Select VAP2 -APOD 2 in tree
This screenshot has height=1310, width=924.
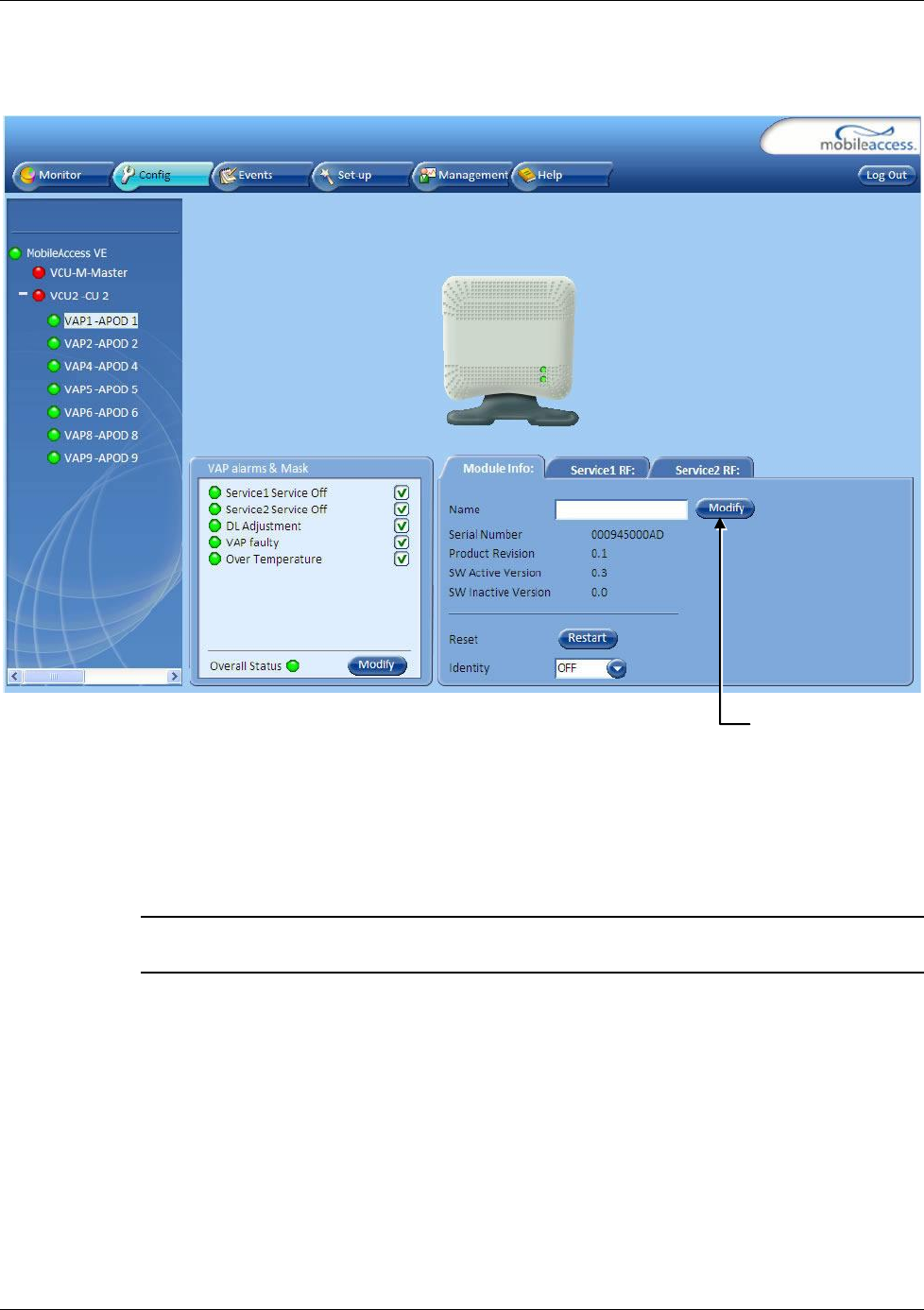[x=101, y=343]
